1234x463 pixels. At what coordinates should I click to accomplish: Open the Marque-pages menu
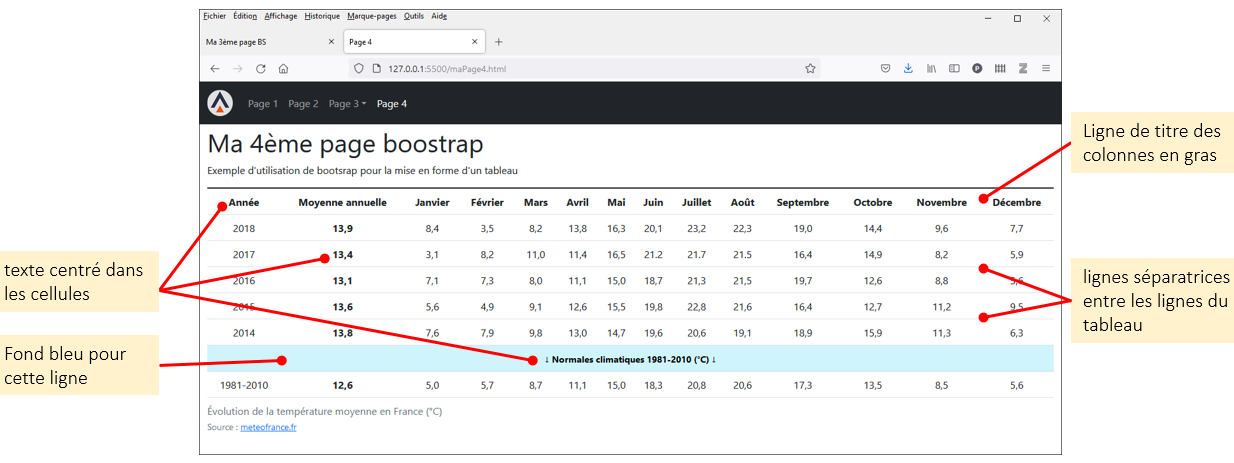[x=371, y=16]
